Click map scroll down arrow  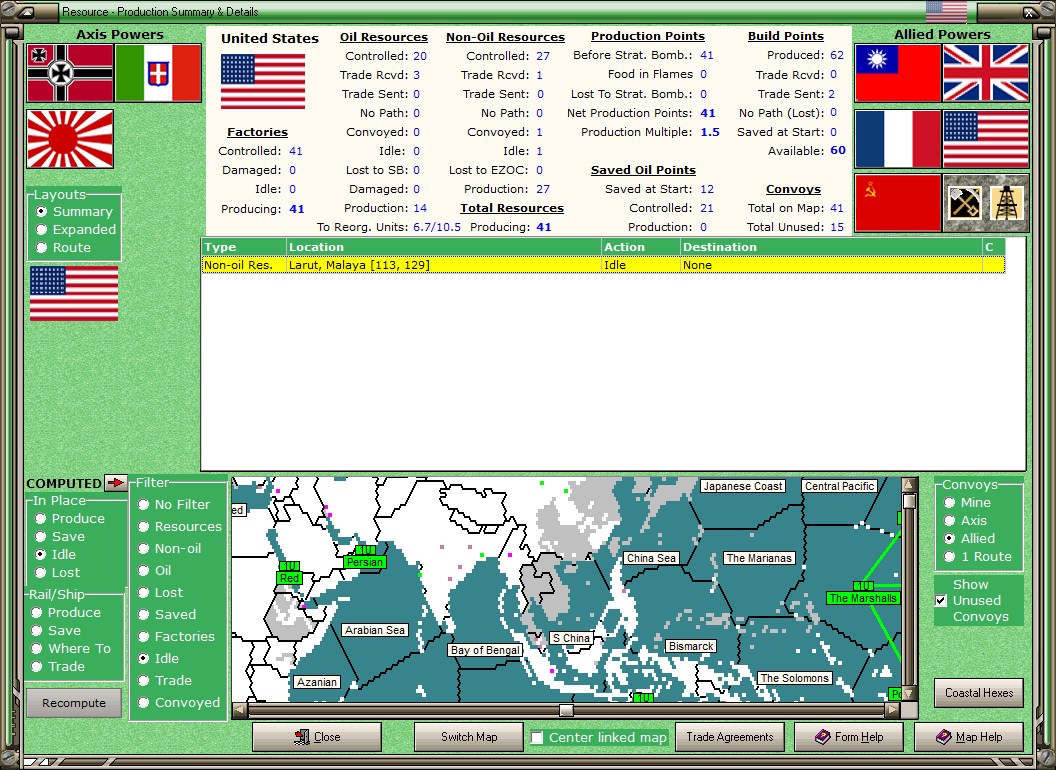(909, 694)
